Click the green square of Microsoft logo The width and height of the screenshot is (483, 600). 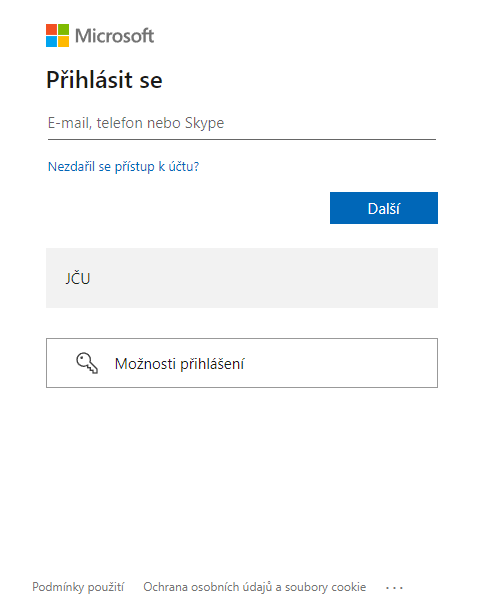click(x=64, y=29)
